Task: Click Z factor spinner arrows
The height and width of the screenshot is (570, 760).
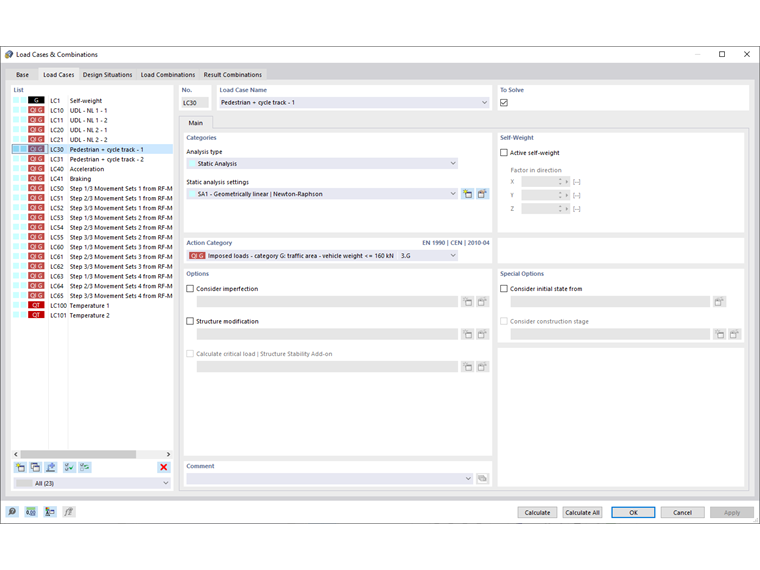Action: pos(560,209)
